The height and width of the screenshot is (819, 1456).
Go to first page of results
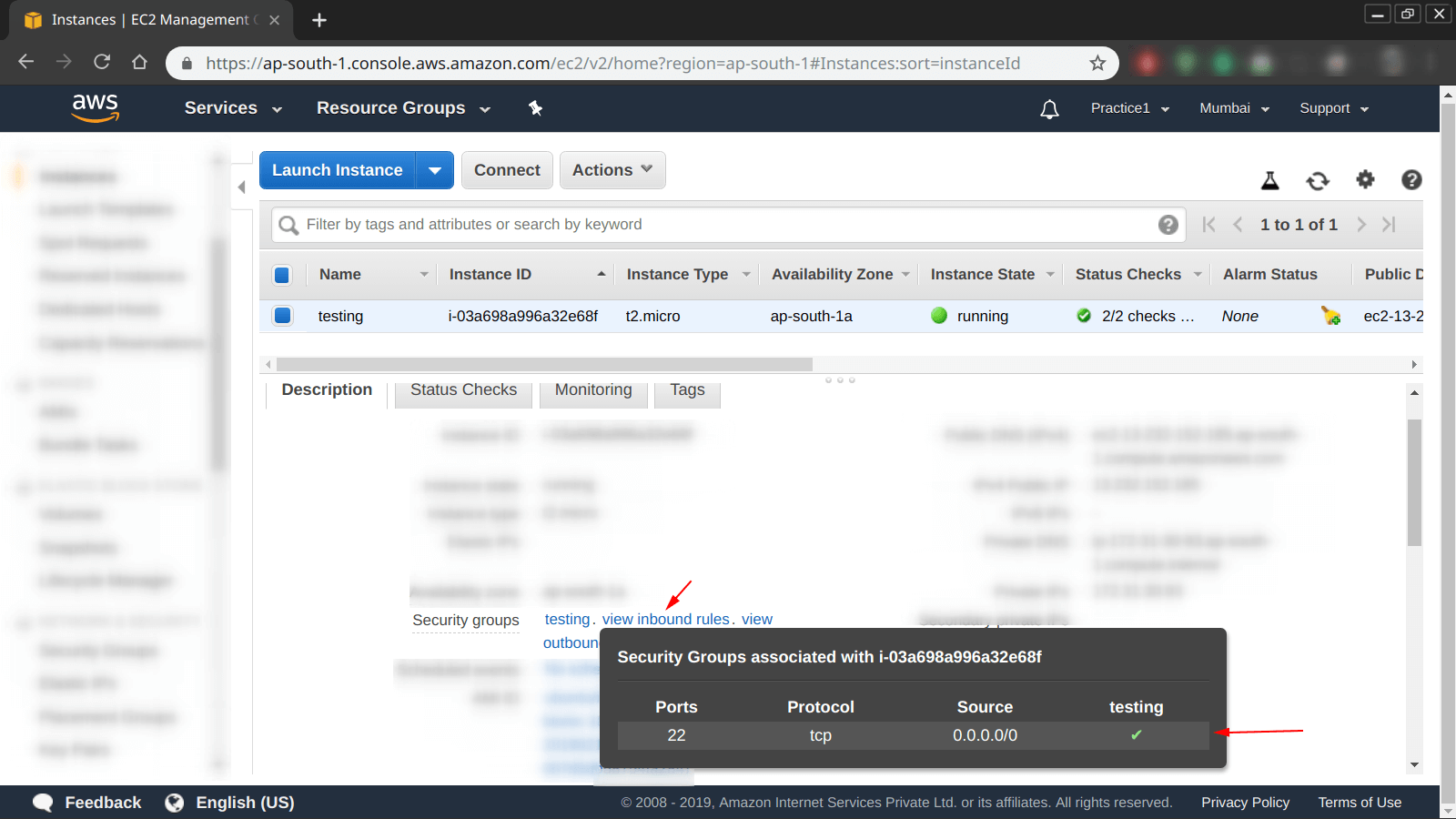pos(1208,225)
